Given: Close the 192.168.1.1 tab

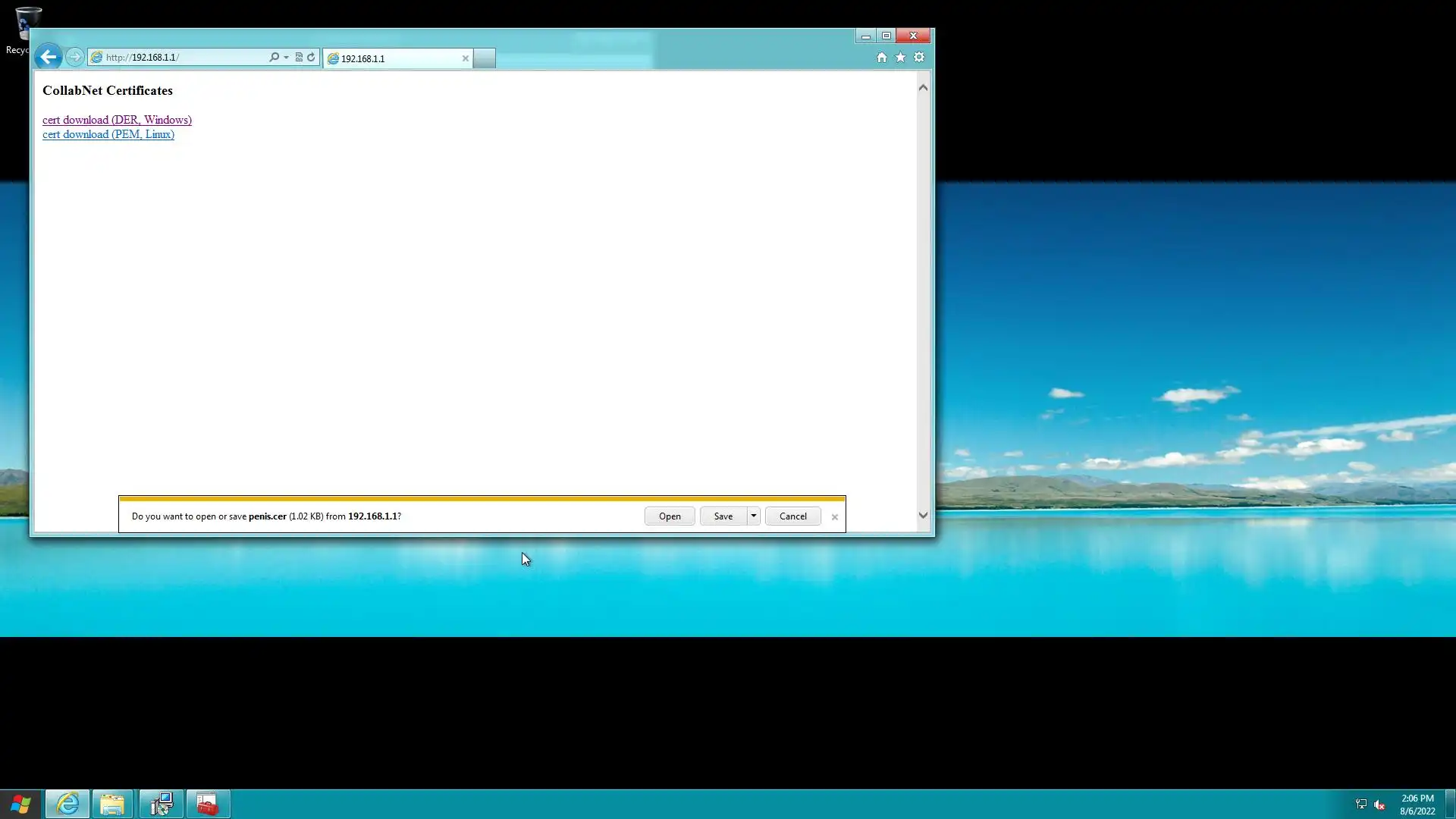Looking at the screenshot, I should coord(466,58).
